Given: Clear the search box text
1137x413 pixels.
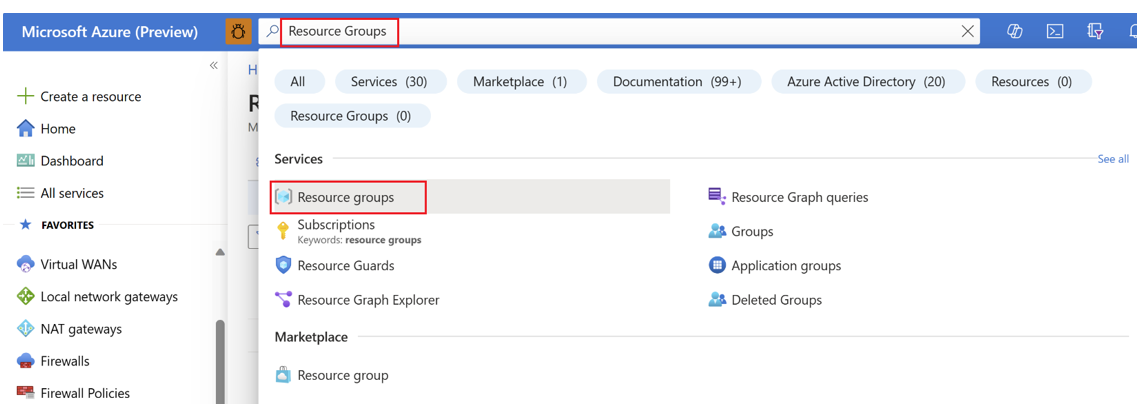Looking at the screenshot, I should pos(967,32).
